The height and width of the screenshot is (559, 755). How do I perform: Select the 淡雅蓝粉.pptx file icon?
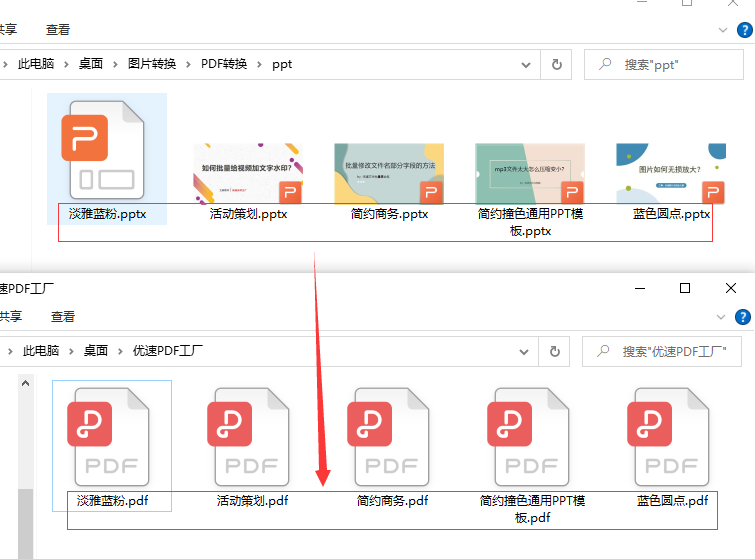tap(104, 150)
